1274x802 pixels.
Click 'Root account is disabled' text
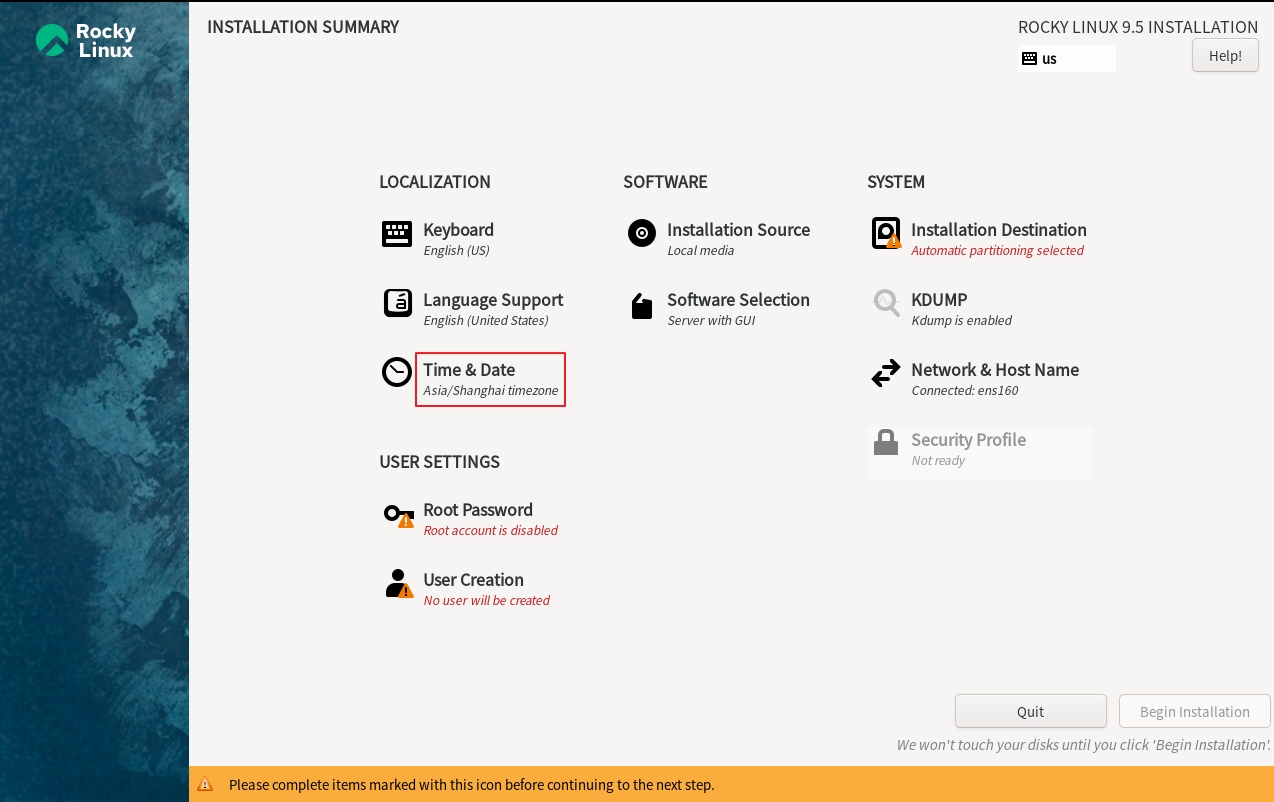(x=490, y=531)
